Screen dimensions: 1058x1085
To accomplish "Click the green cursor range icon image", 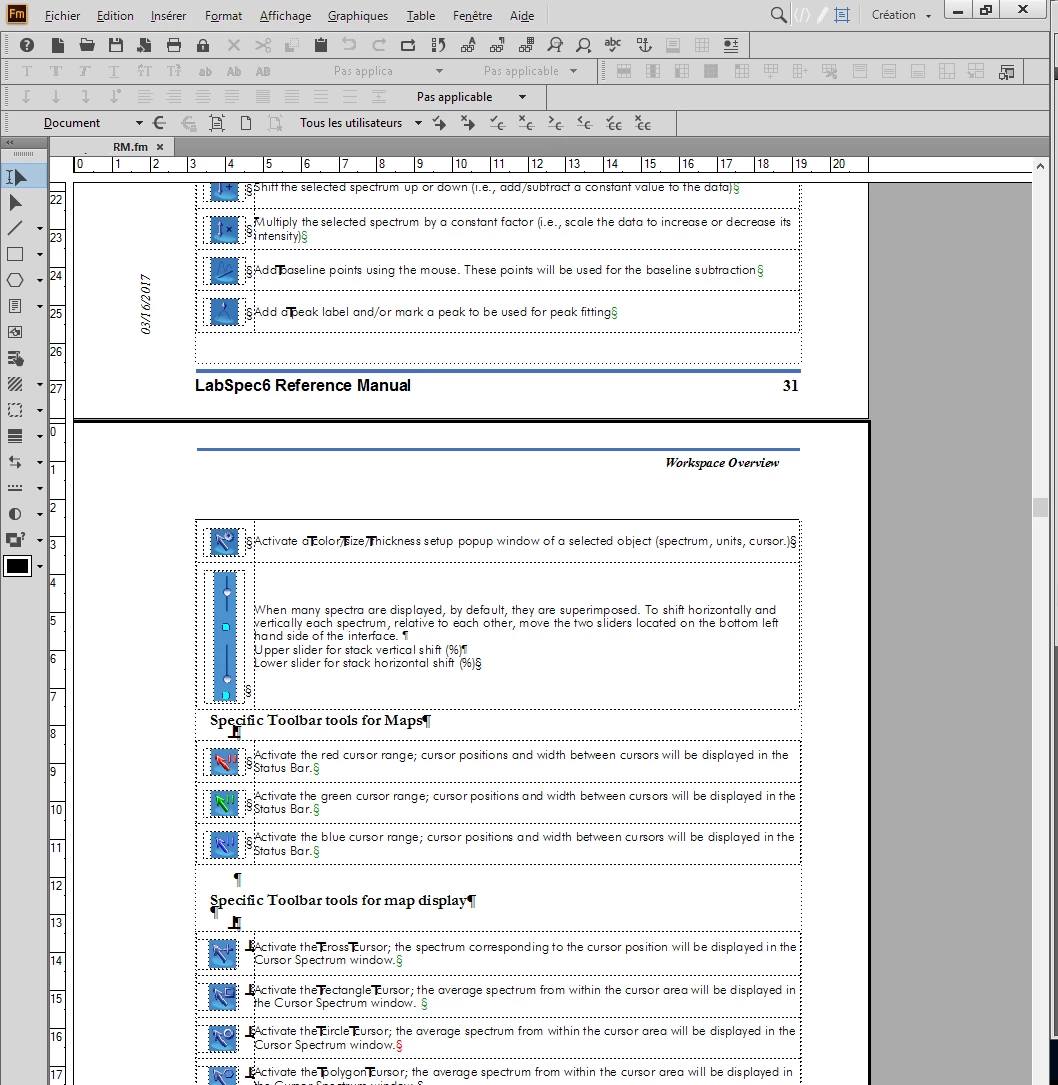I will [224, 803].
